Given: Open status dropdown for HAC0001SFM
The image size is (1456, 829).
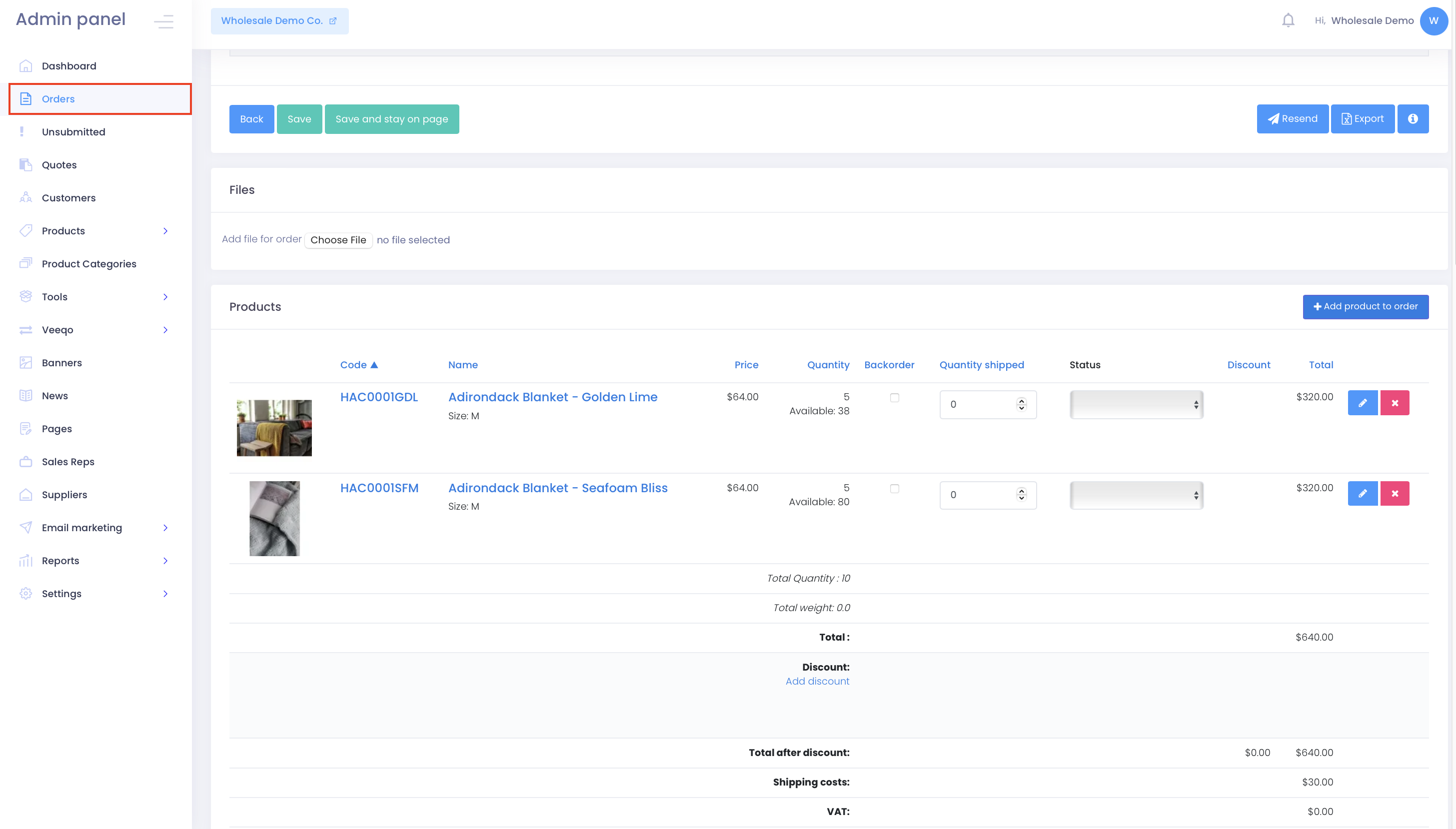Looking at the screenshot, I should click(x=1136, y=495).
